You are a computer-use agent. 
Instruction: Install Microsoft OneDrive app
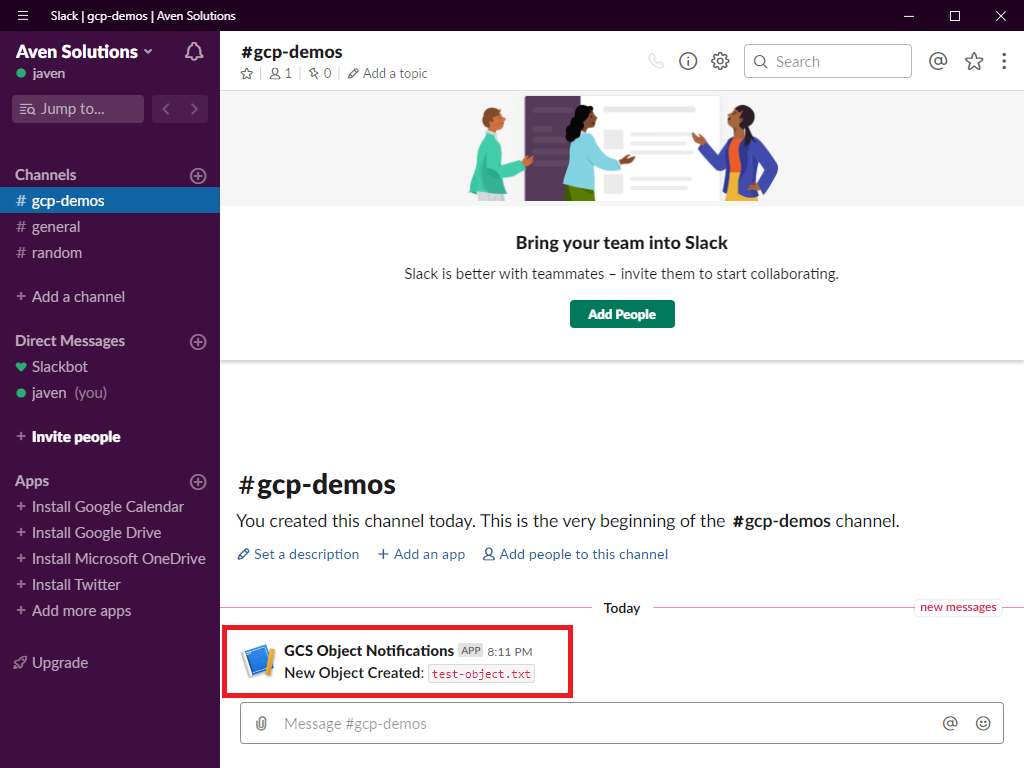tap(110, 559)
